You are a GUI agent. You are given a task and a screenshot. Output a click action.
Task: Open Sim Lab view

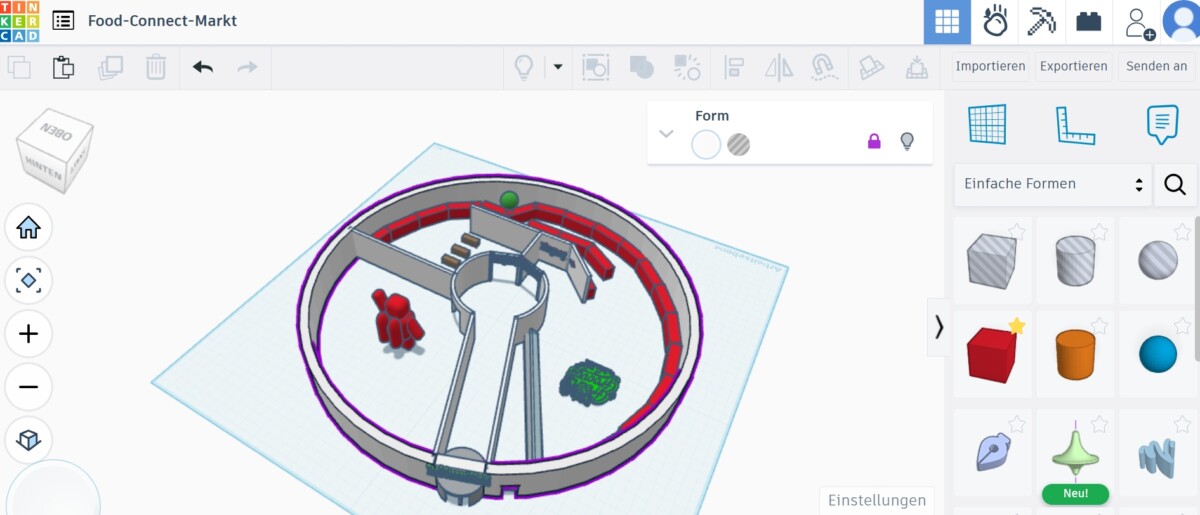click(995, 21)
